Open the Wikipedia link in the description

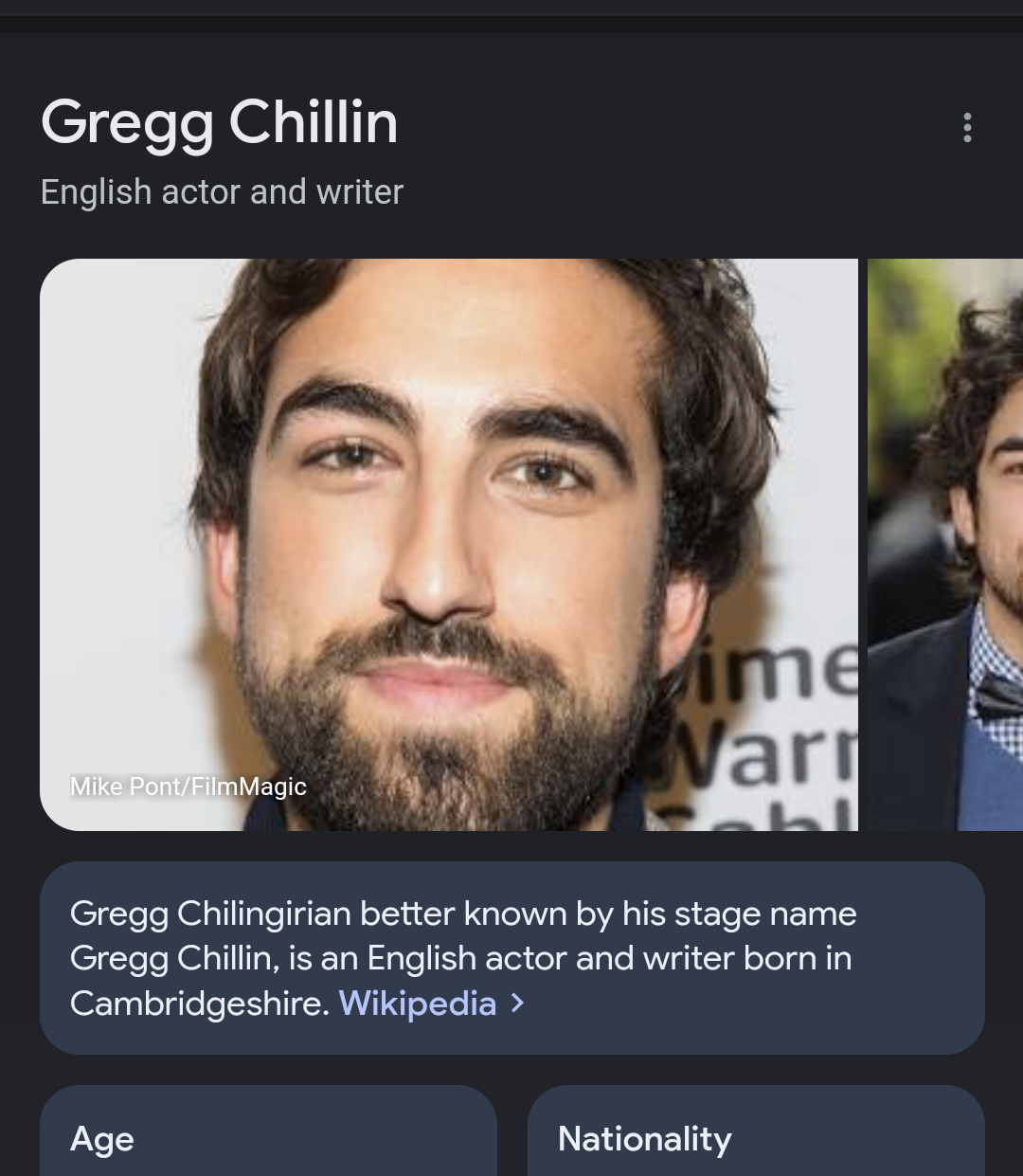click(418, 1003)
